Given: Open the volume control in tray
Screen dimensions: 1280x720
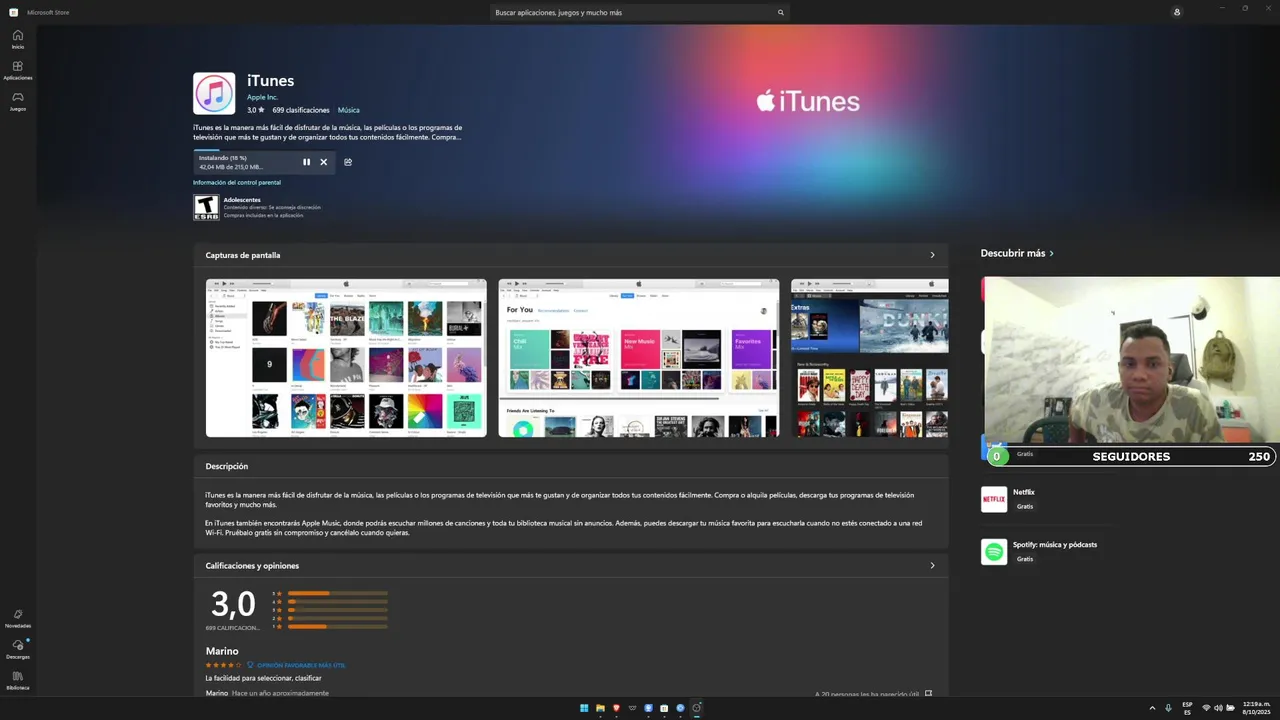Looking at the screenshot, I should point(1218,708).
